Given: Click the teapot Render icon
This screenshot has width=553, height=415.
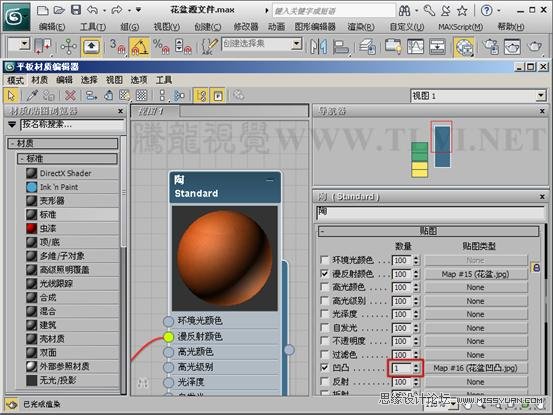Looking at the screenshot, I should click(535, 47).
